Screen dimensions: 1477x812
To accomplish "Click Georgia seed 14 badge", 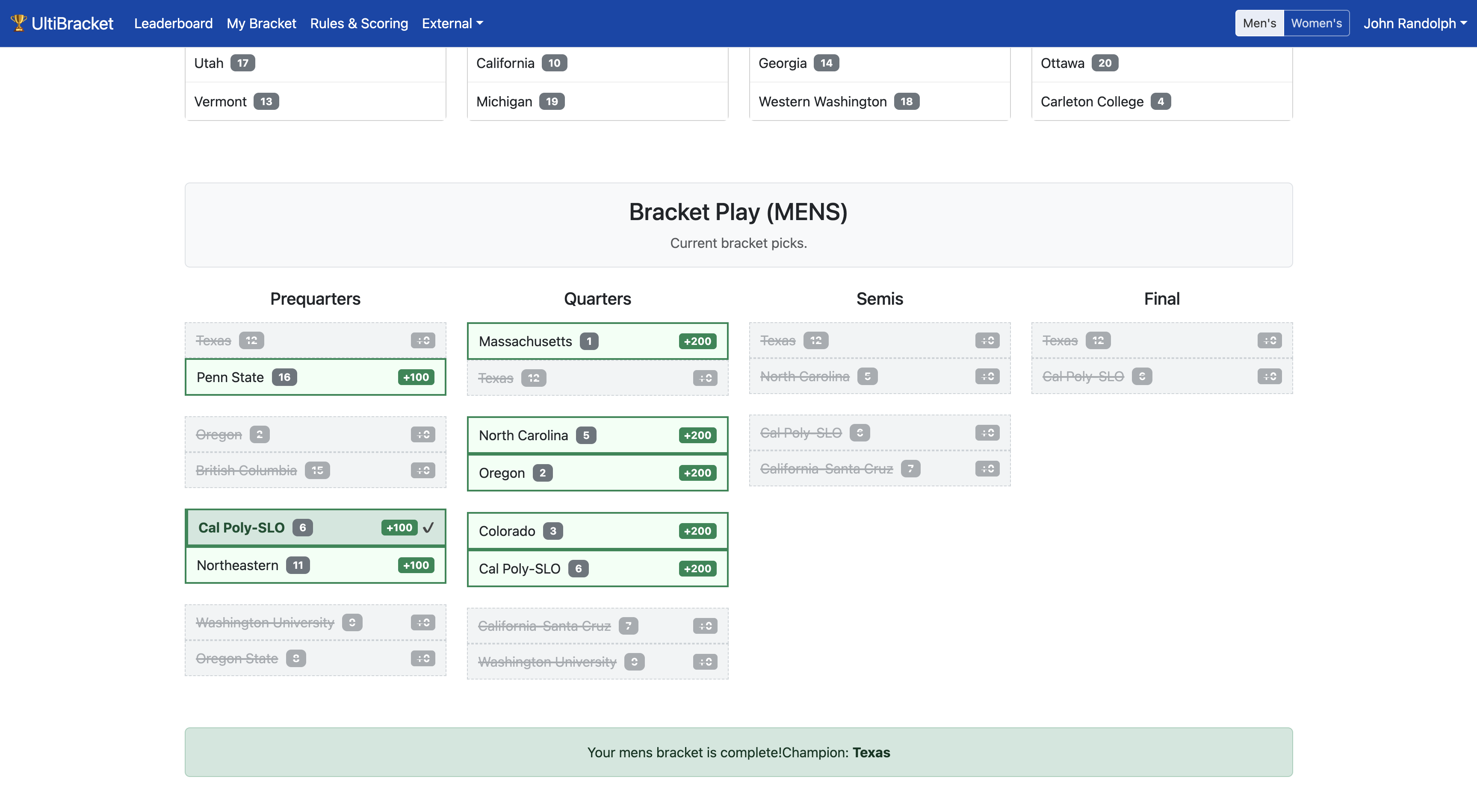I will (x=826, y=63).
